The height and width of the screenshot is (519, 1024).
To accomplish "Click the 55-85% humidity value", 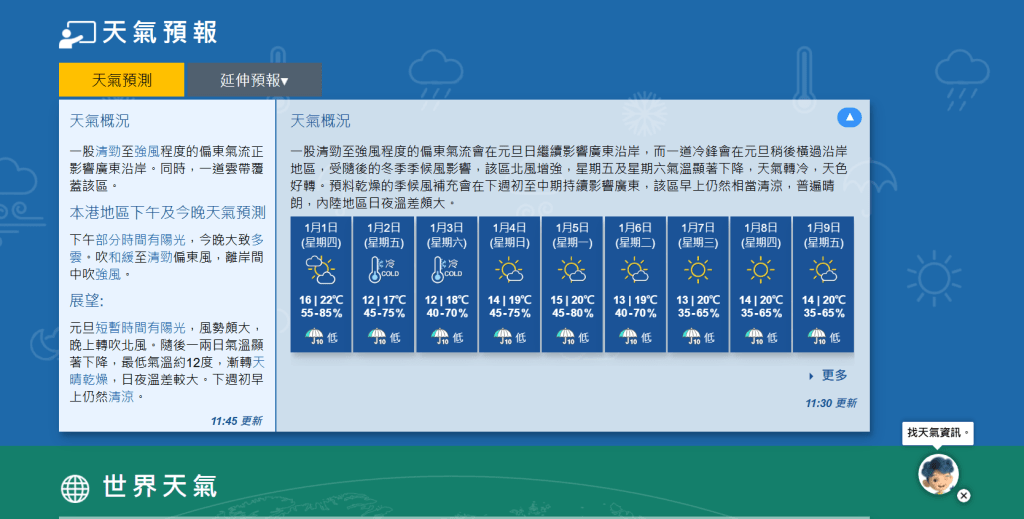I will pyautogui.click(x=321, y=313).
